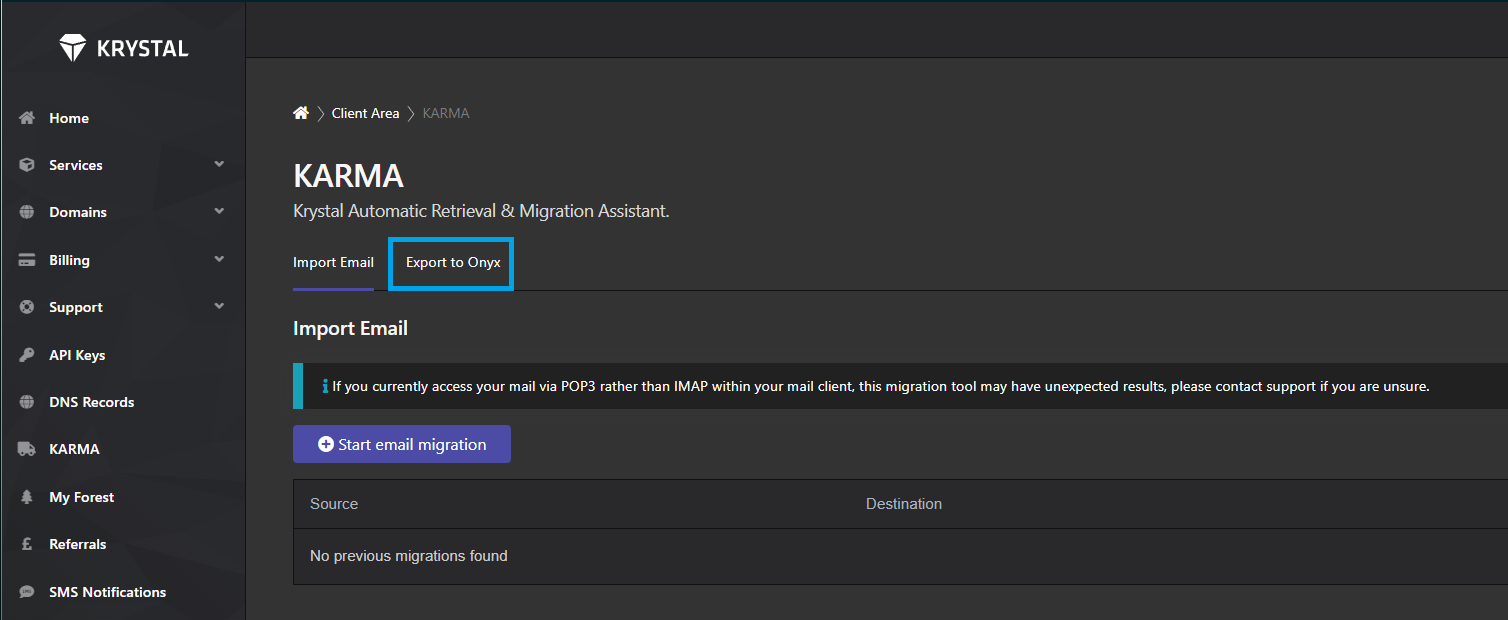Expand the Billing menu chevron
Image resolution: width=1508 pixels, height=620 pixels.
[219, 259]
